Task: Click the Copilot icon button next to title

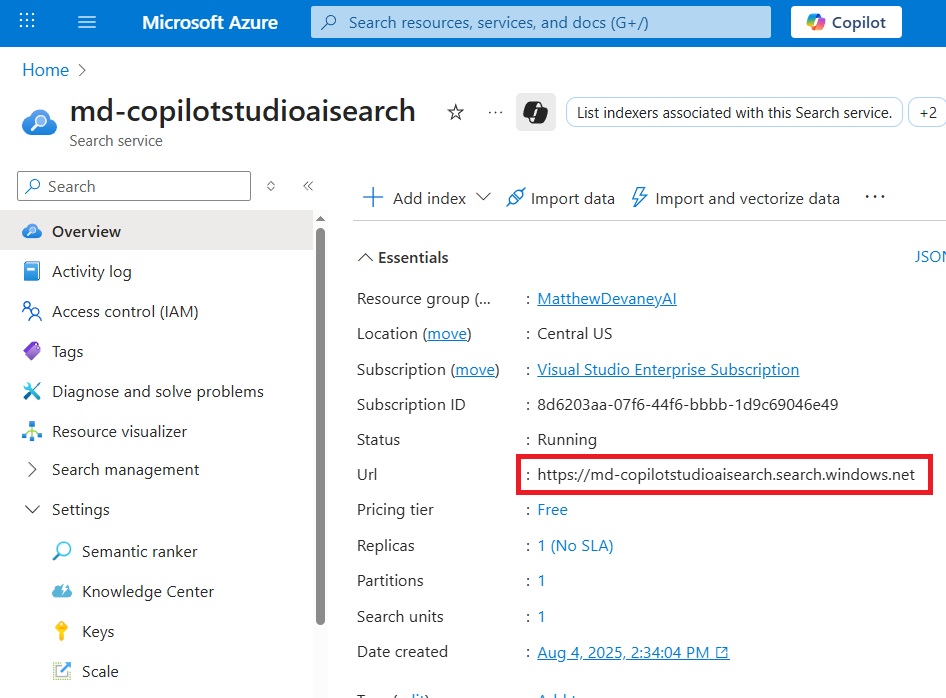Action: click(x=536, y=112)
